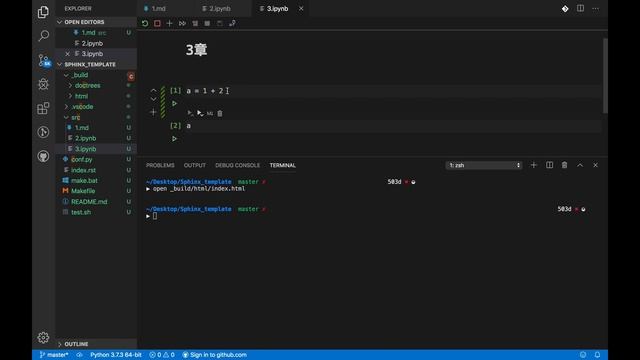The height and width of the screenshot is (360, 640).
Task: Interrupt the kernel with the red stop icon
Action: 157,23
